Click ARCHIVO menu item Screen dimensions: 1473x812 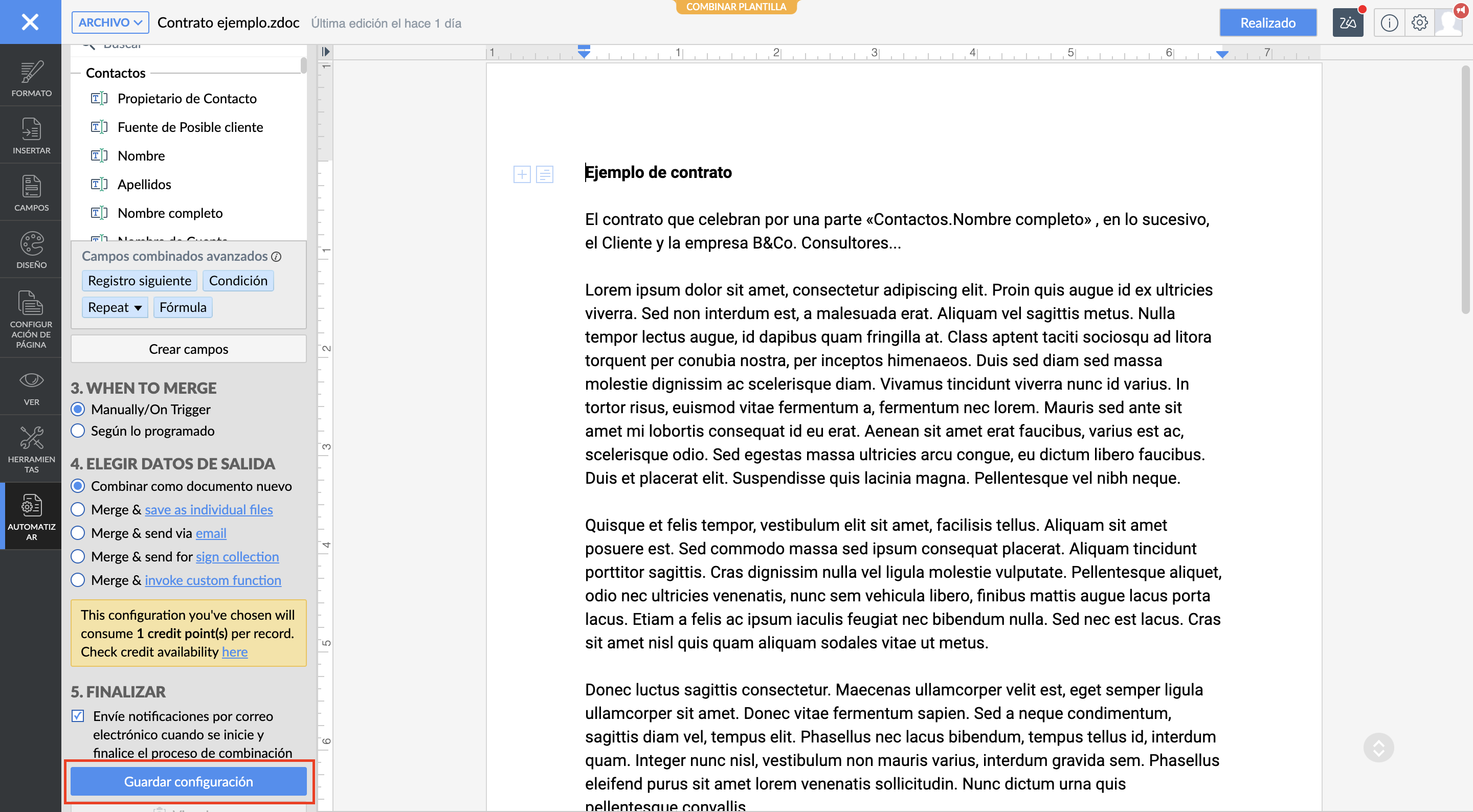click(110, 22)
